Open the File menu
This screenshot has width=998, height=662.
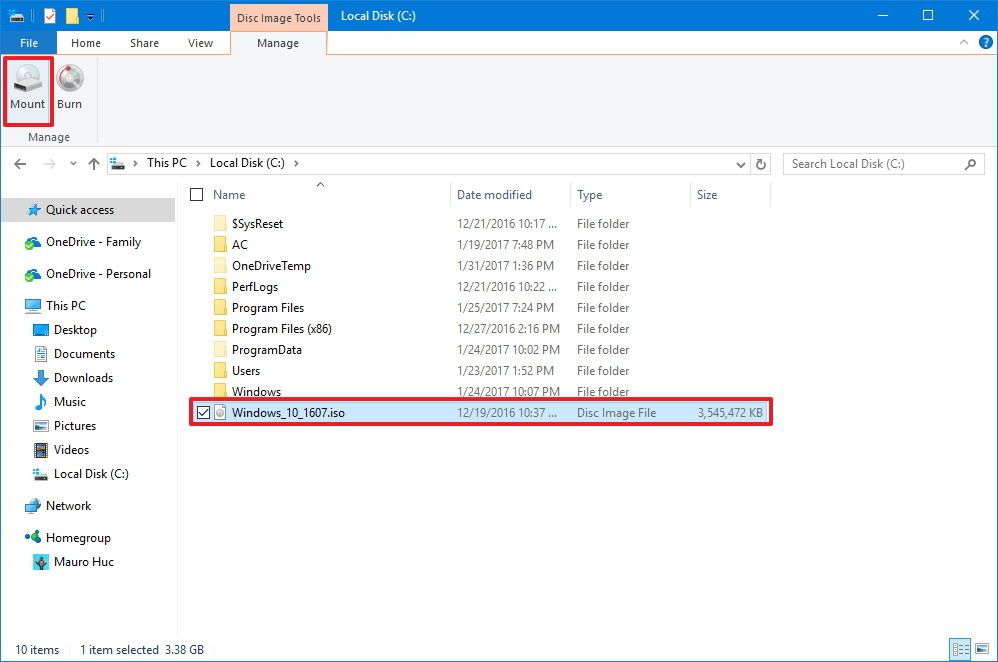(28, 43)
